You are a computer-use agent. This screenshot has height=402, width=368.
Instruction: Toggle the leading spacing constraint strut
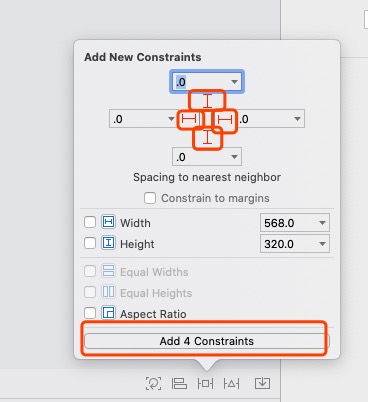tap(189, 119)
